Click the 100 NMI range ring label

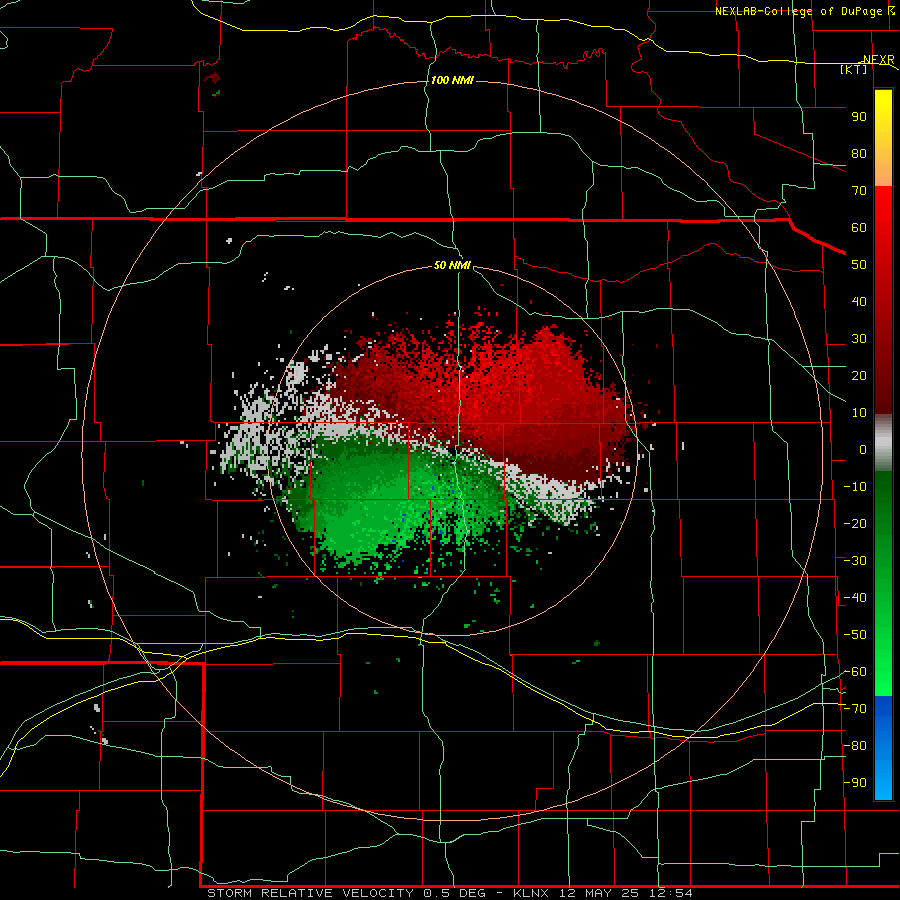452,80
